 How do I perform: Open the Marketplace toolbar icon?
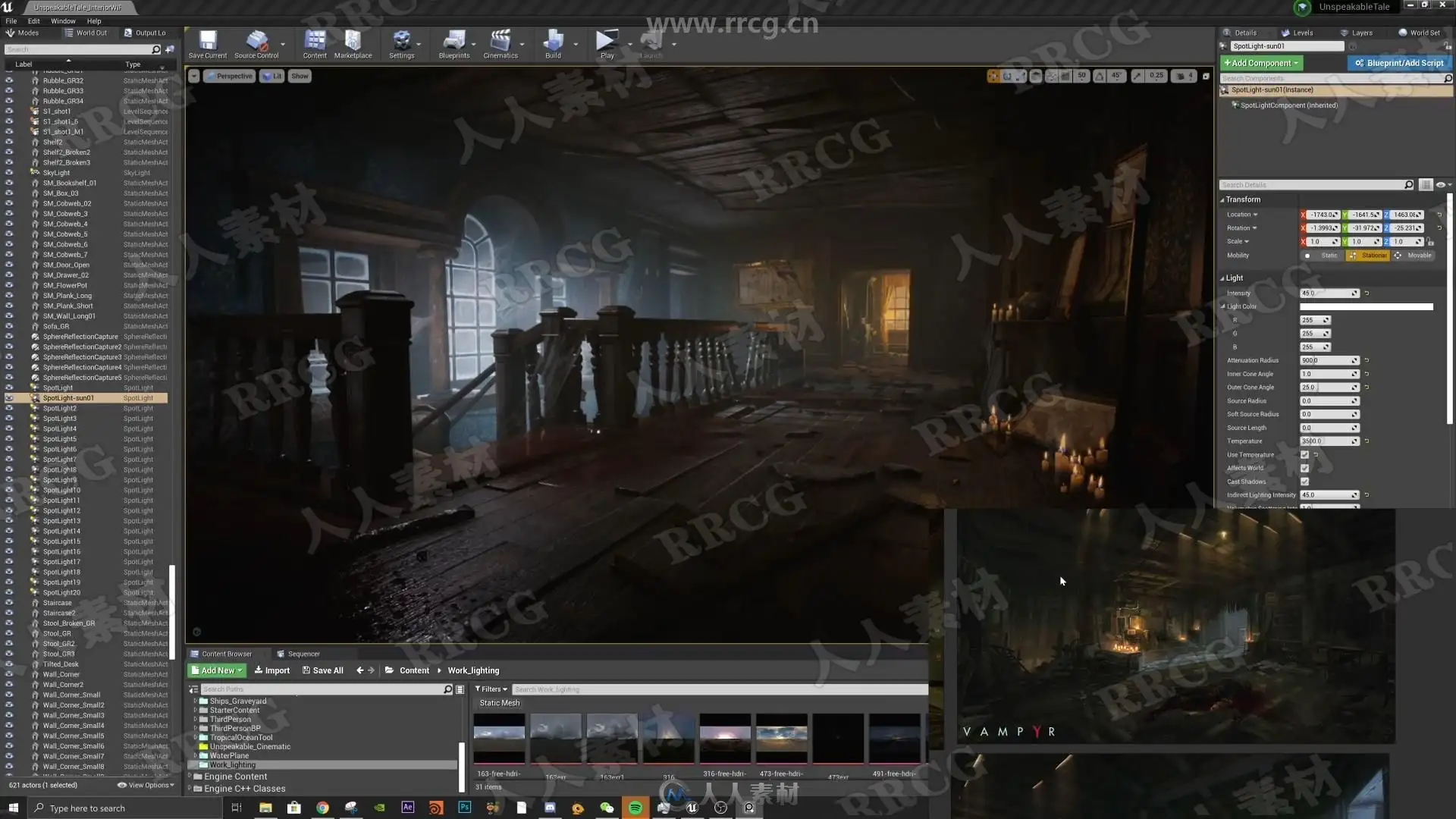click(x=353, y=42)
